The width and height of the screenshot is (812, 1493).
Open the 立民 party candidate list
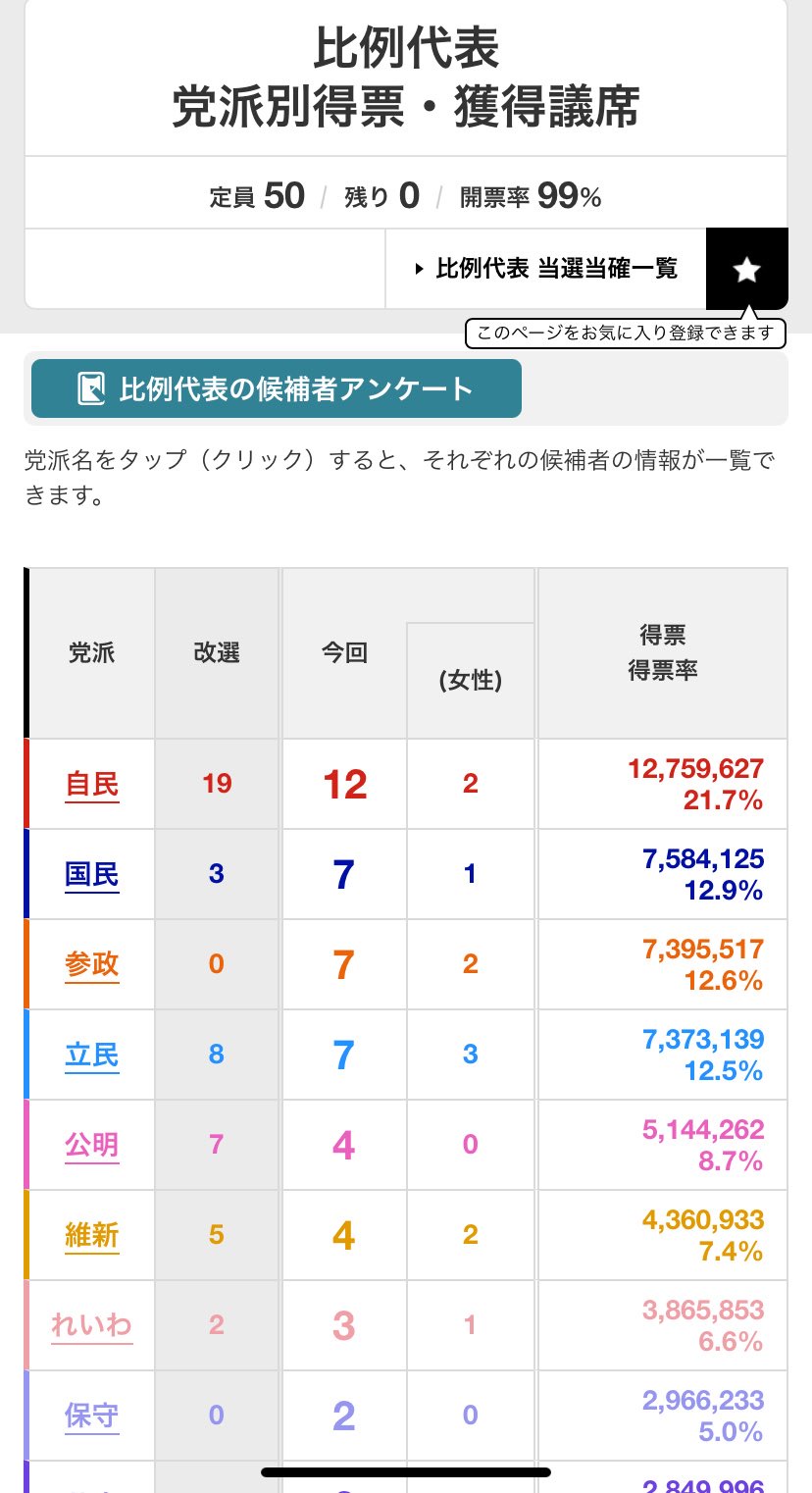(92, 1055)
